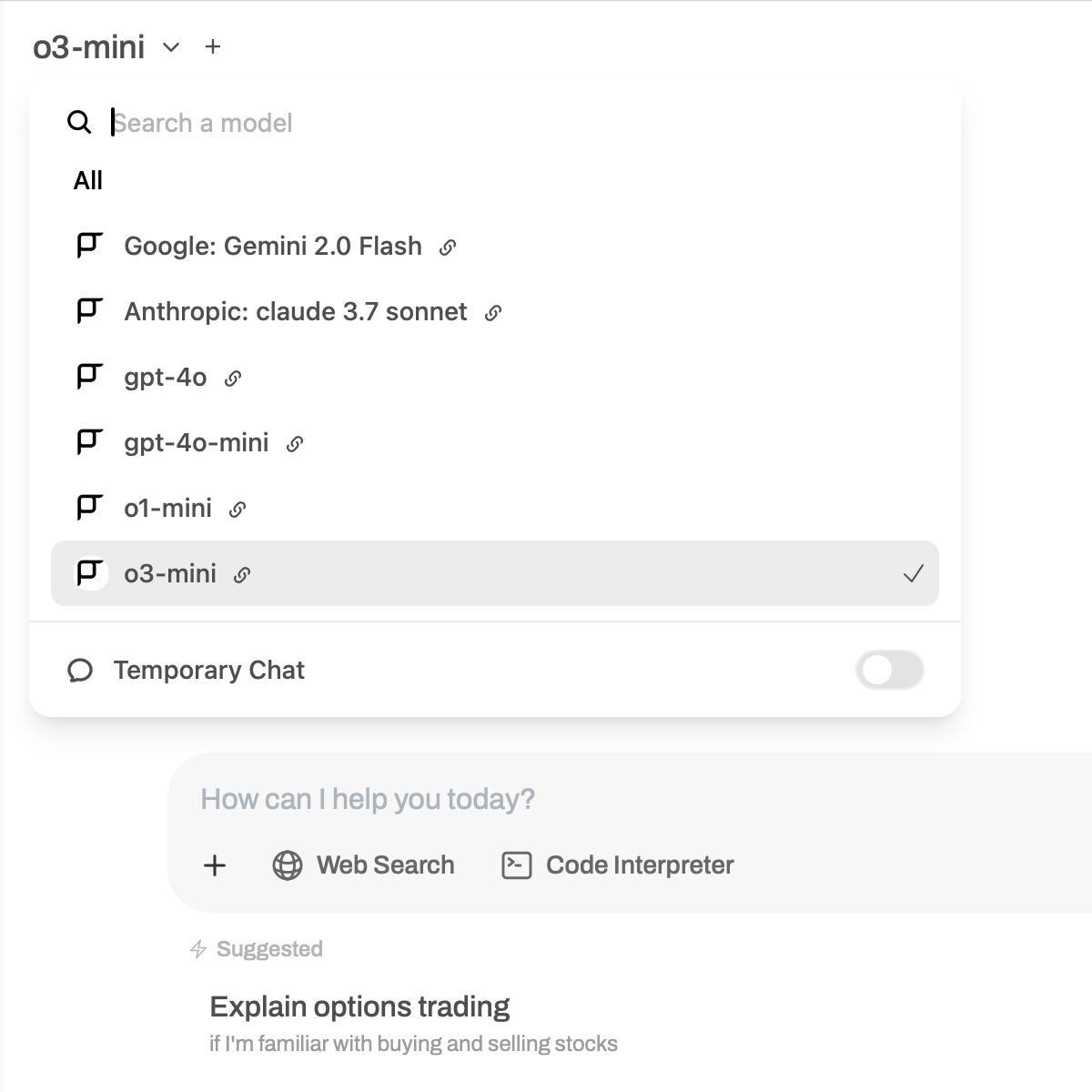Select Google: Gemini 2.0 Flash model
Image resolution: width=1092 pixels, height=1092 pixels.
coord(273,247)
